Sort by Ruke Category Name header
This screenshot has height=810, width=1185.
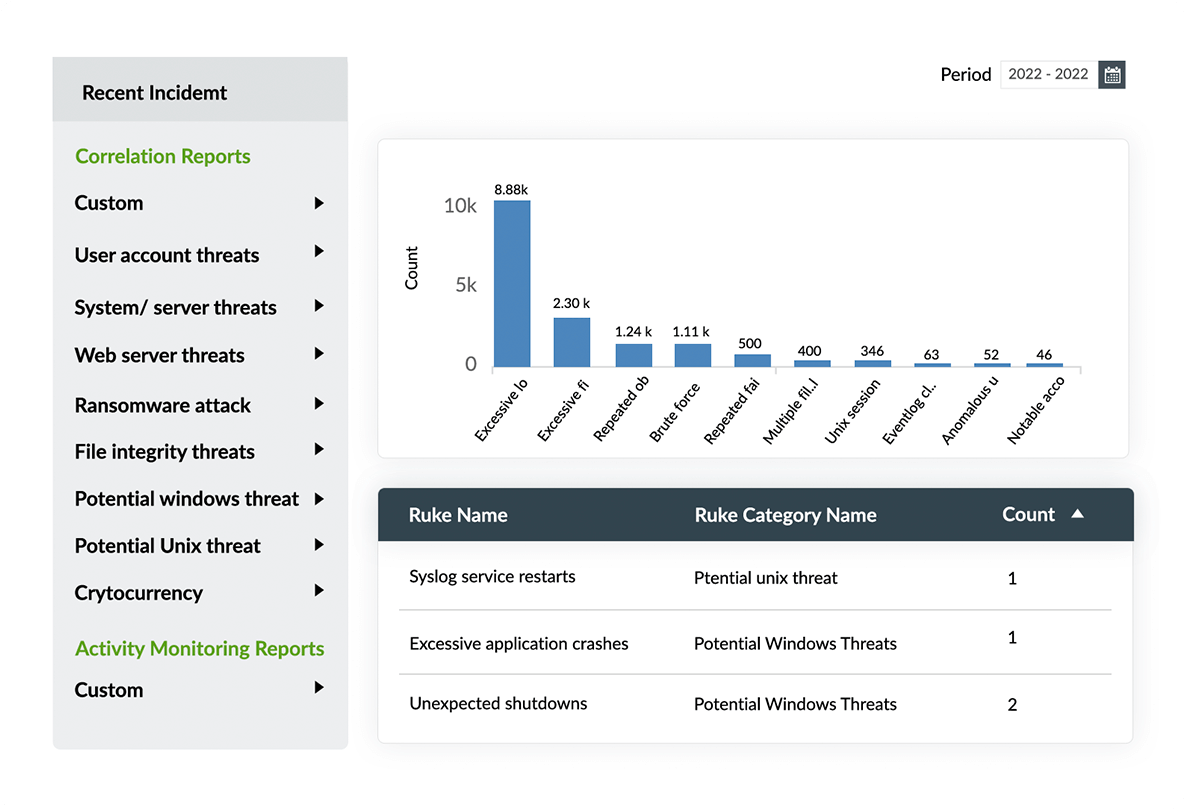(785, 516)
